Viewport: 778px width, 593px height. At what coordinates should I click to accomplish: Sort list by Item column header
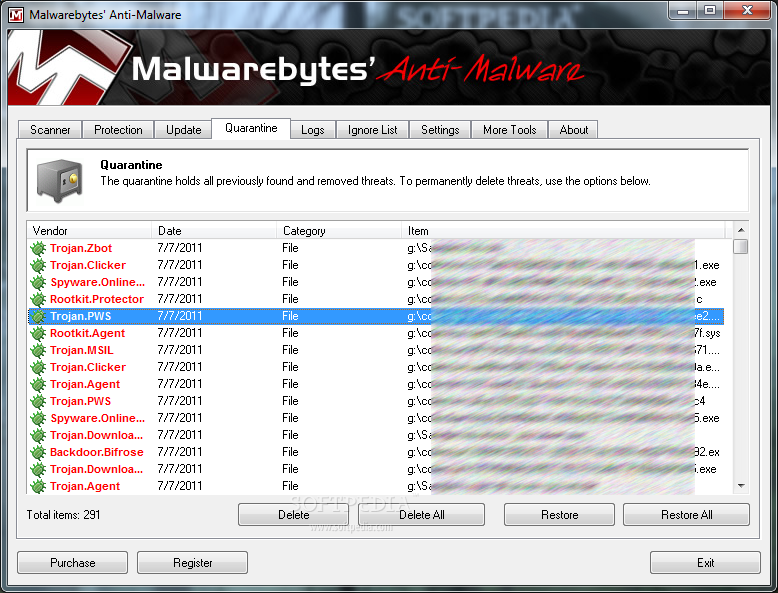click(563, 231)
